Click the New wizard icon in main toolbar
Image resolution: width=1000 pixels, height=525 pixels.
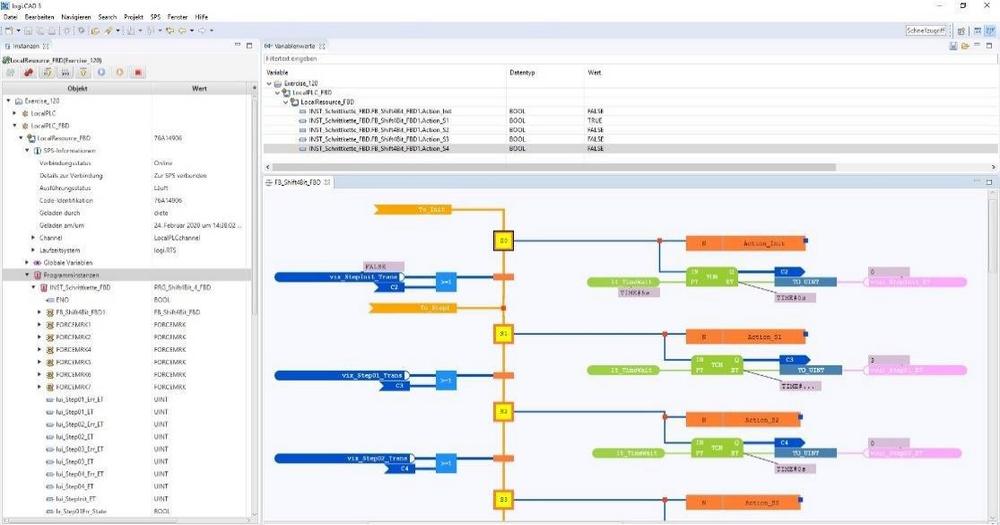point(9,31)
